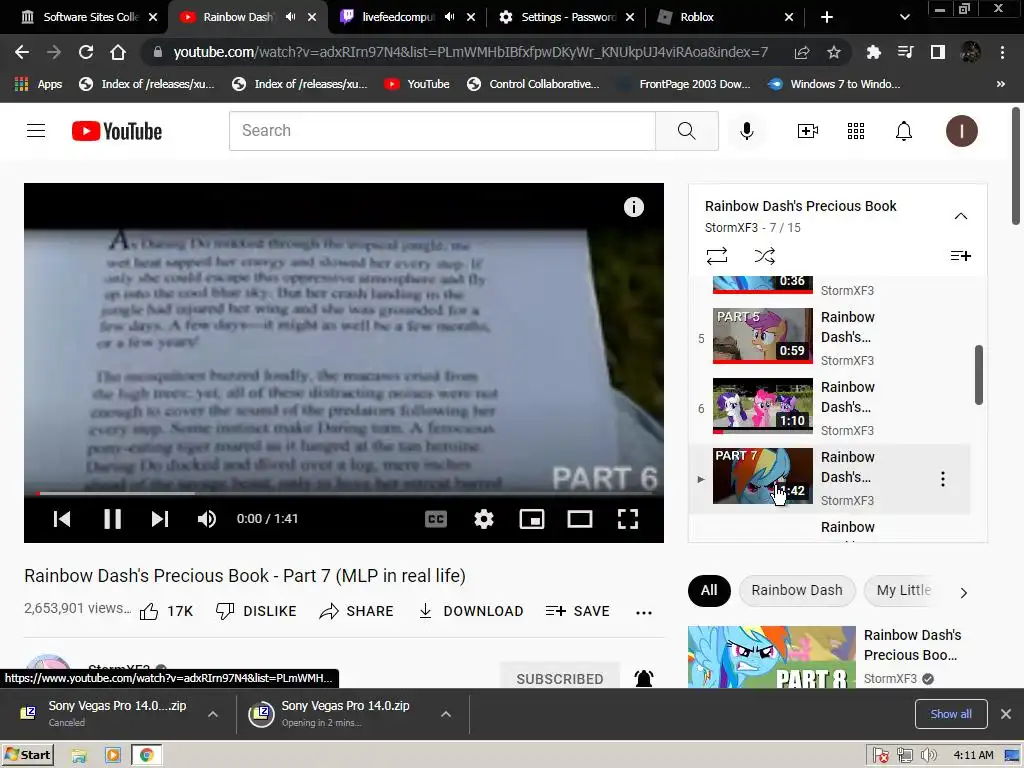Open Chrome's three-dot menu
1024x768 pixels.
1002,52
